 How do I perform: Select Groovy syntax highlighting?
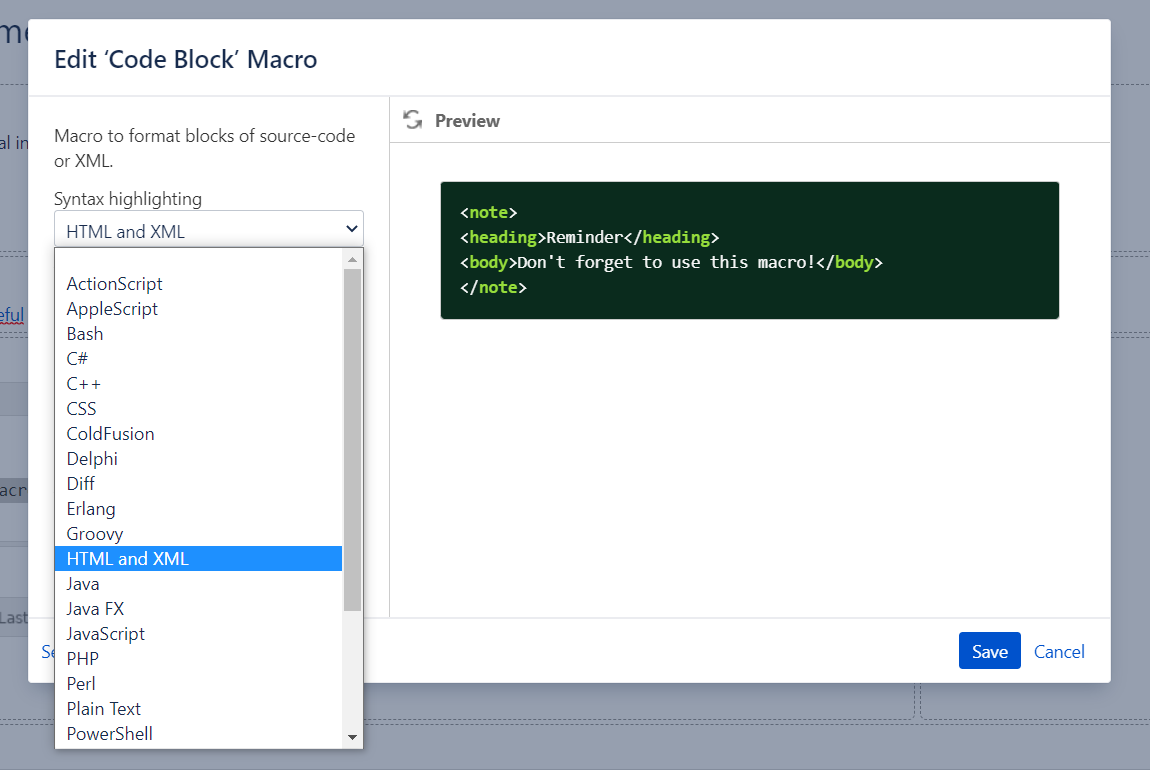click(x=94, y=533)
